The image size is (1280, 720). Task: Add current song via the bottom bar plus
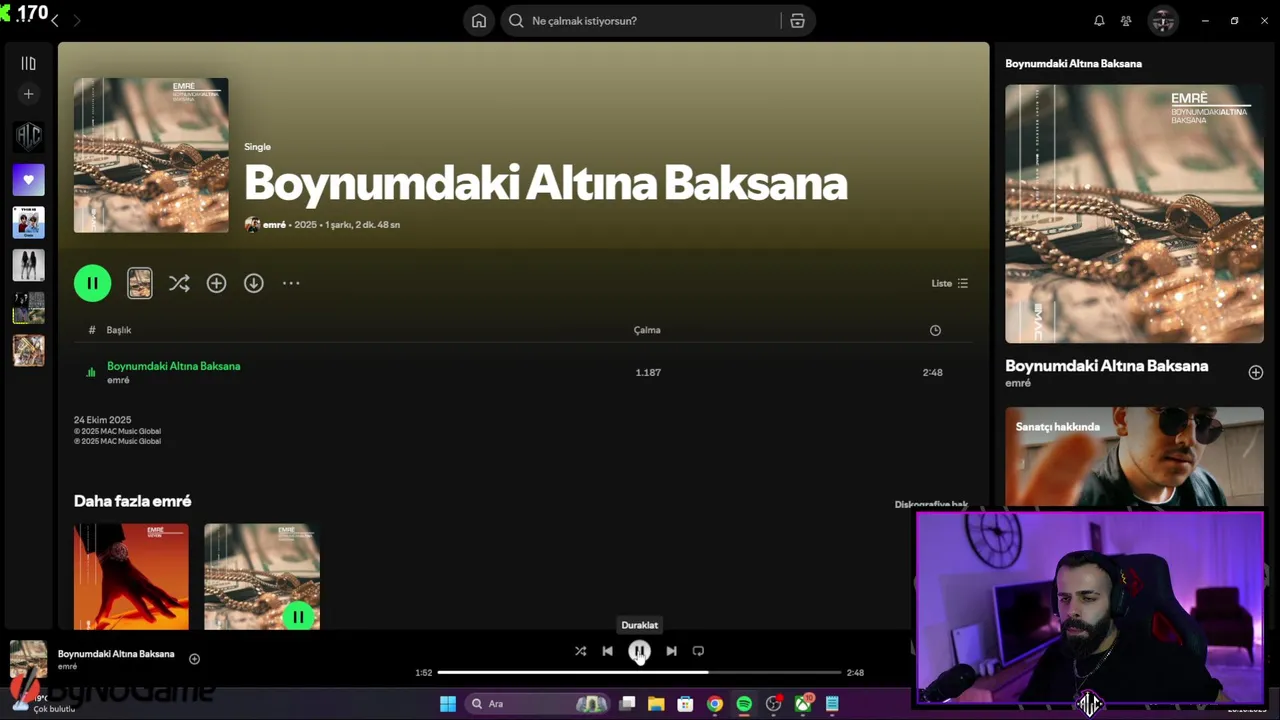[194, 659]
